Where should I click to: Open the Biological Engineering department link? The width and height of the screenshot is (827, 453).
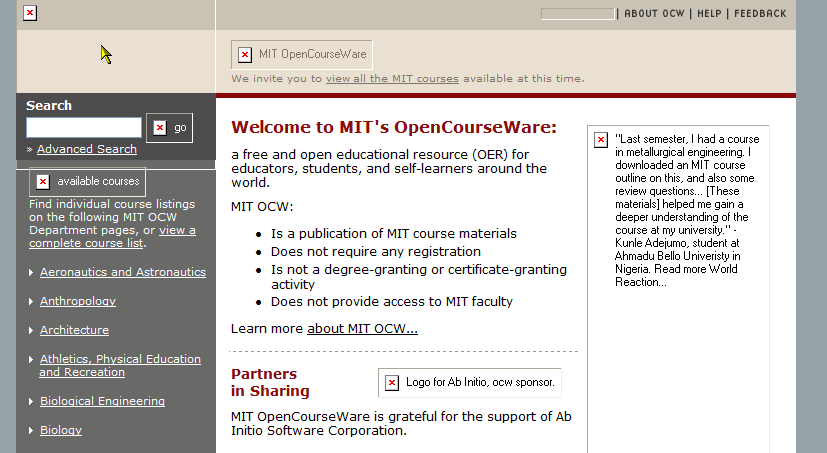pos(102,401)
